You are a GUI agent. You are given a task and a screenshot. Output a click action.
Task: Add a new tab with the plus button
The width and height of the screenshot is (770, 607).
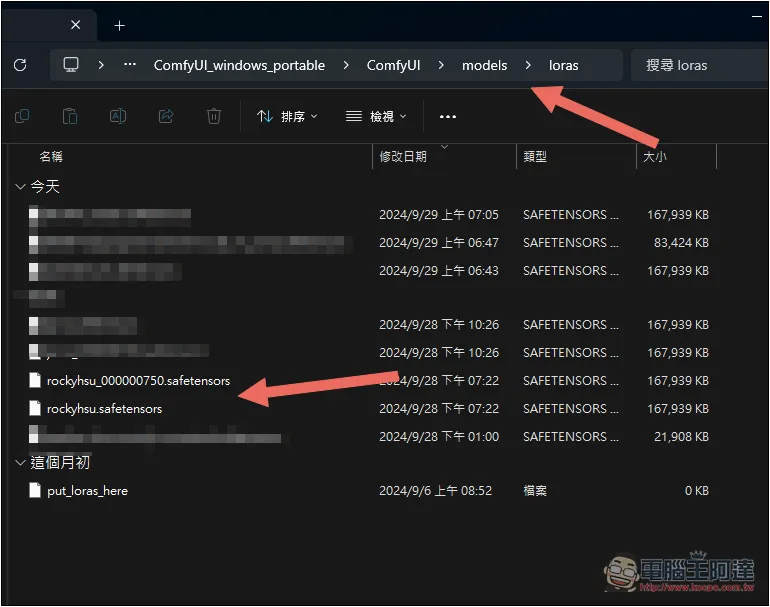coord(119,26)
